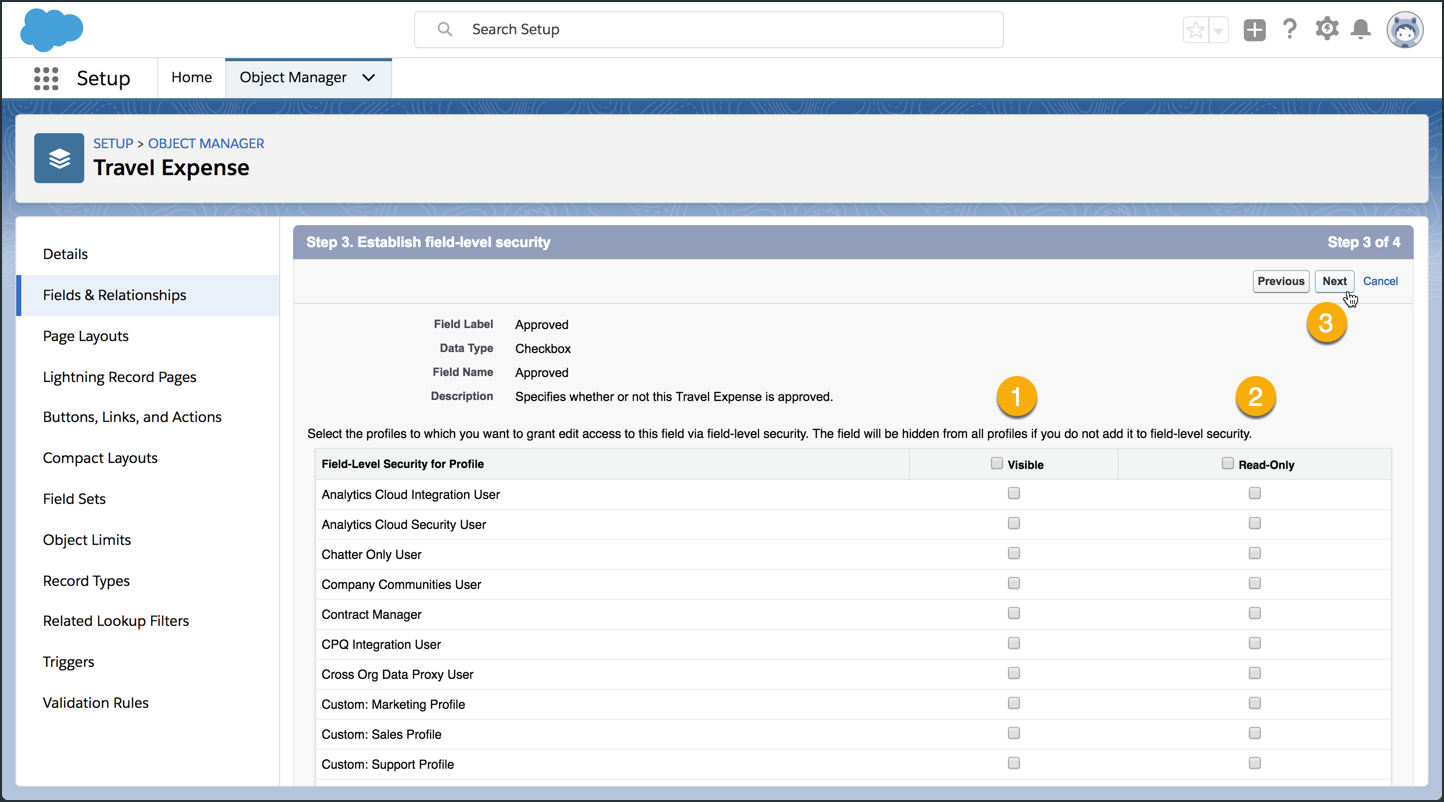Check Read-Only for CPQ Integration User

pos(1255,643)
